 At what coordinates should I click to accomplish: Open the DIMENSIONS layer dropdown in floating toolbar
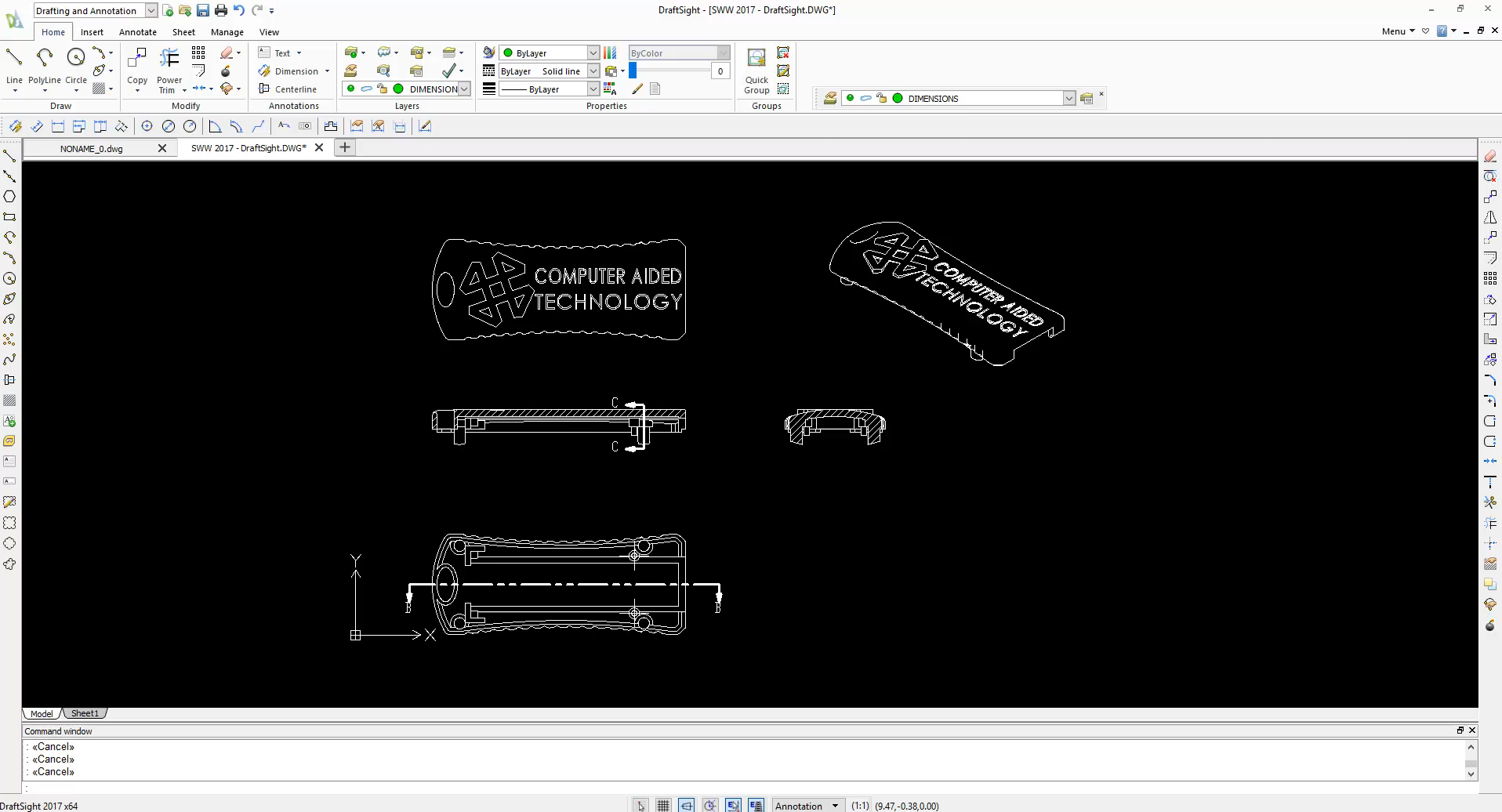[1068, 98]
